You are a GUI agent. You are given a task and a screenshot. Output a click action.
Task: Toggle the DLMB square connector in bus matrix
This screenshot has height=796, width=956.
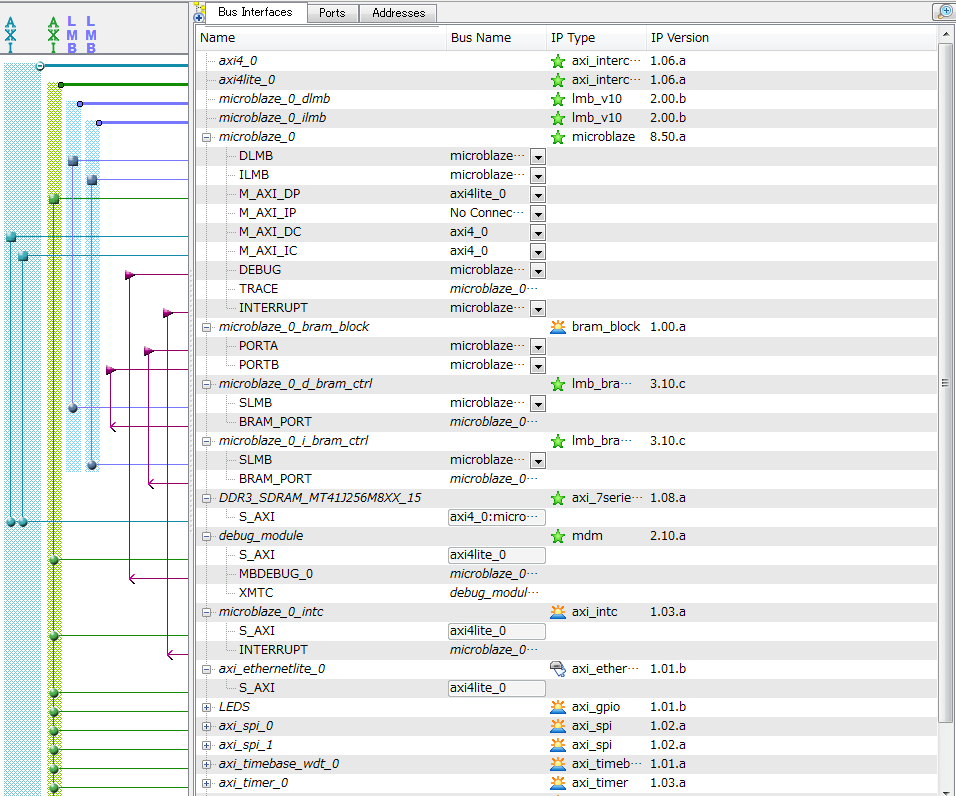(x=73, y=161)
